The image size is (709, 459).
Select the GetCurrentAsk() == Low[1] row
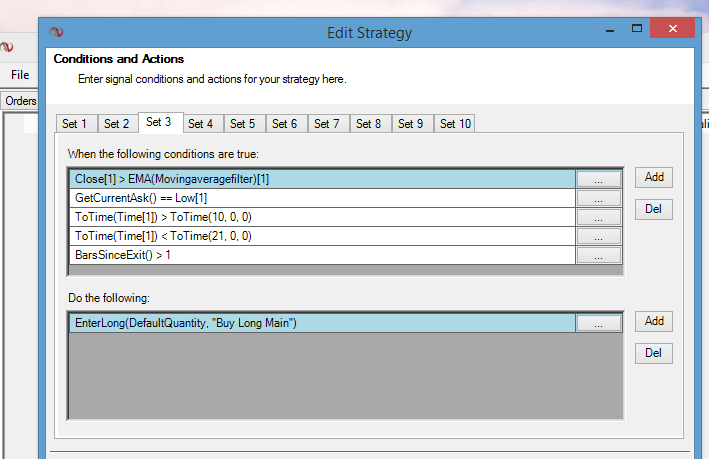320,199
